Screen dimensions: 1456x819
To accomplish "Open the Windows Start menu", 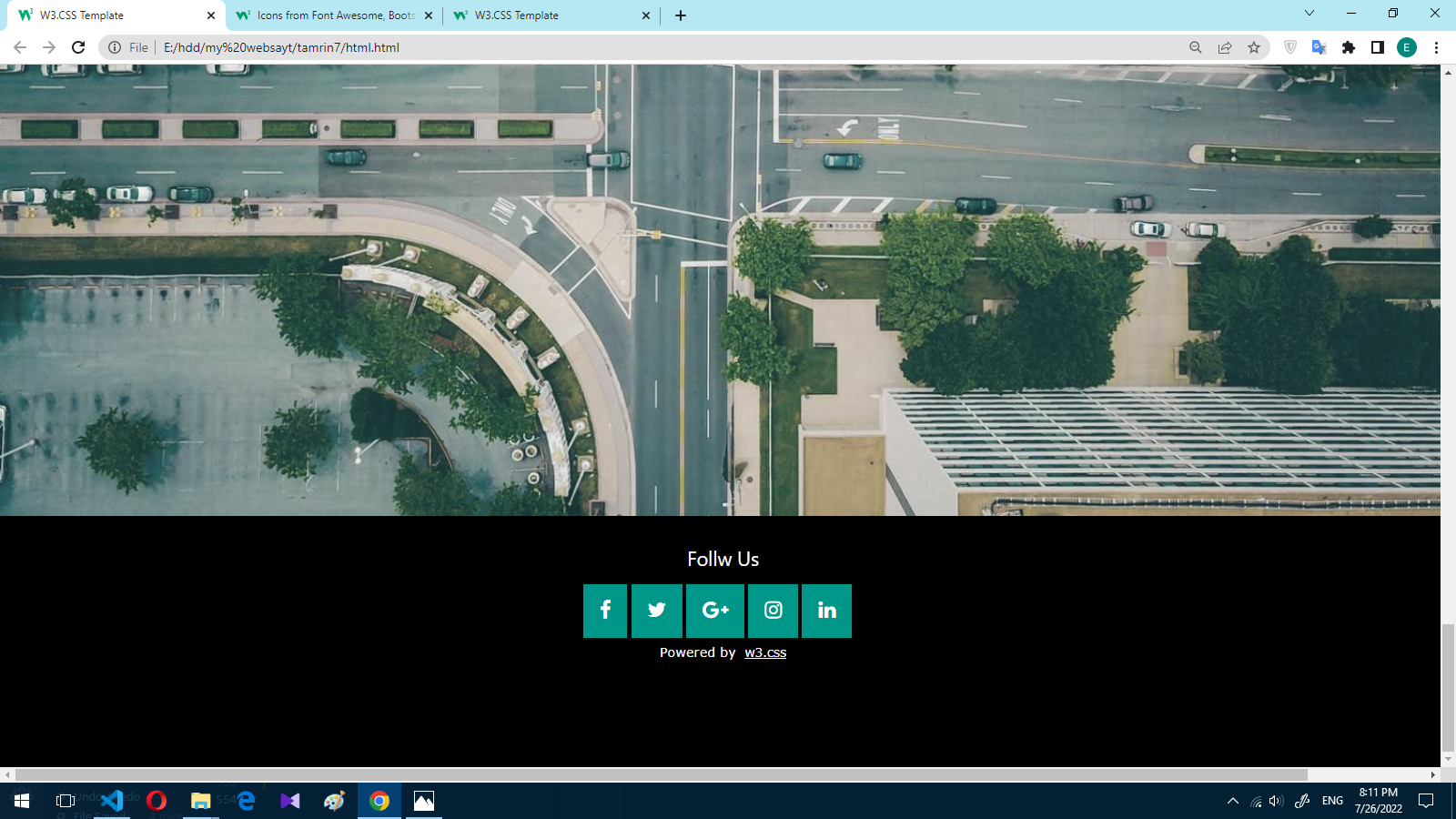I will (x=22, y=801).
